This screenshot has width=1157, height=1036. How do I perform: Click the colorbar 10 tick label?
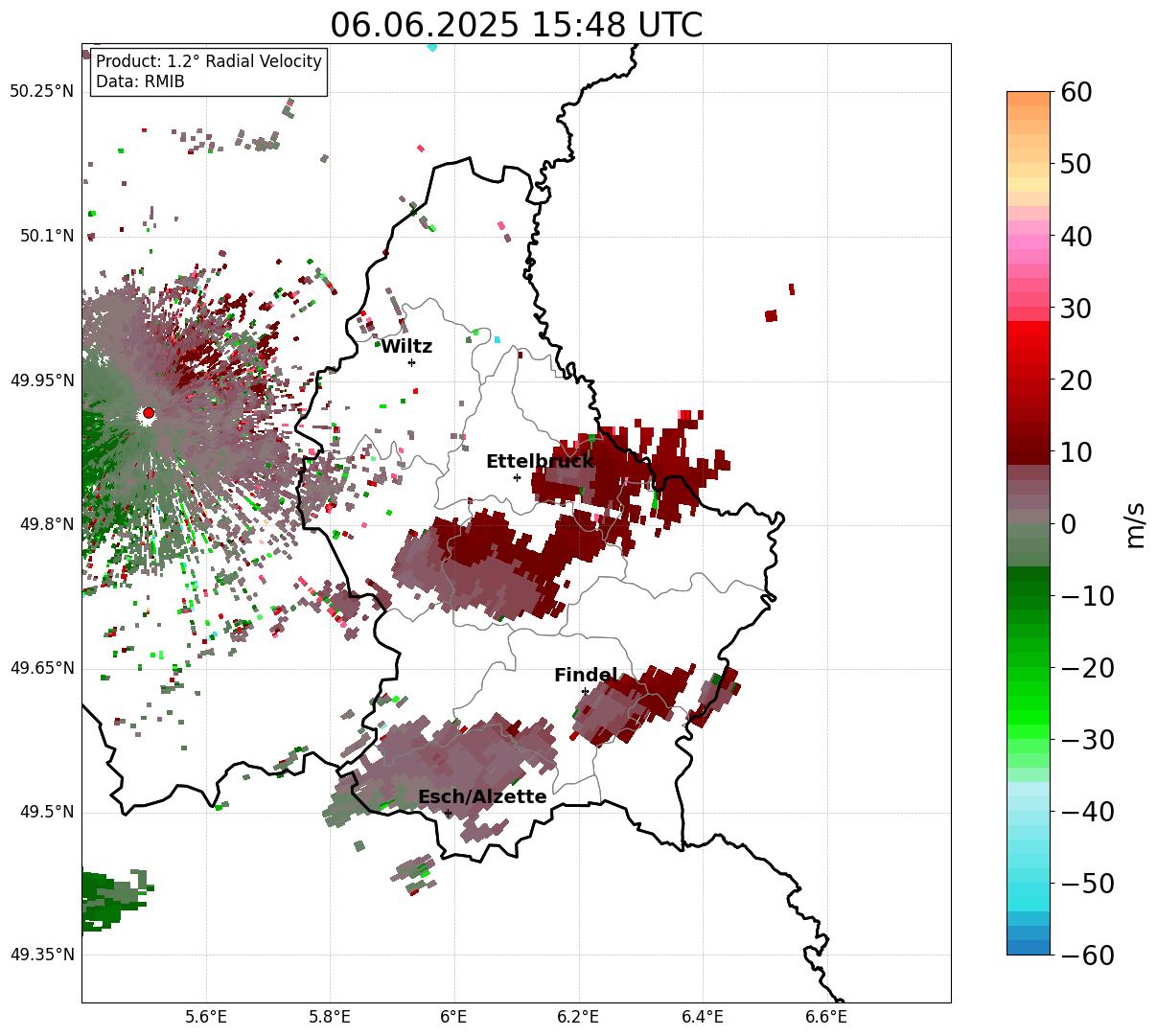coord(1075,451)
